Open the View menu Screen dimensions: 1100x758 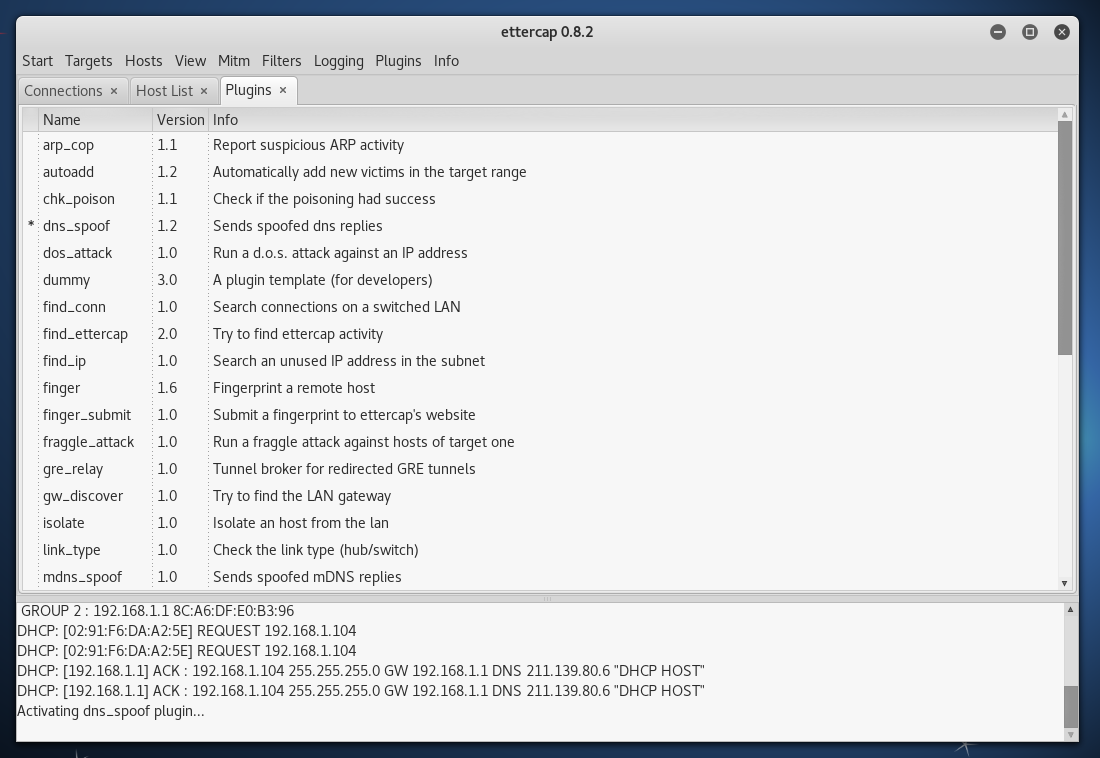(190, 61)
